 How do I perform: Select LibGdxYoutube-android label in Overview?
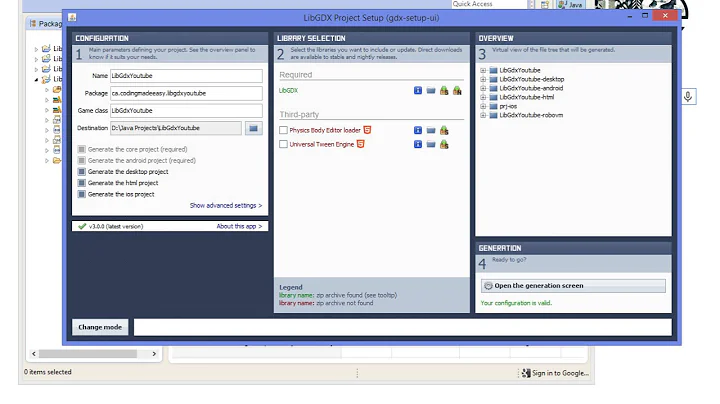[531, 88]
